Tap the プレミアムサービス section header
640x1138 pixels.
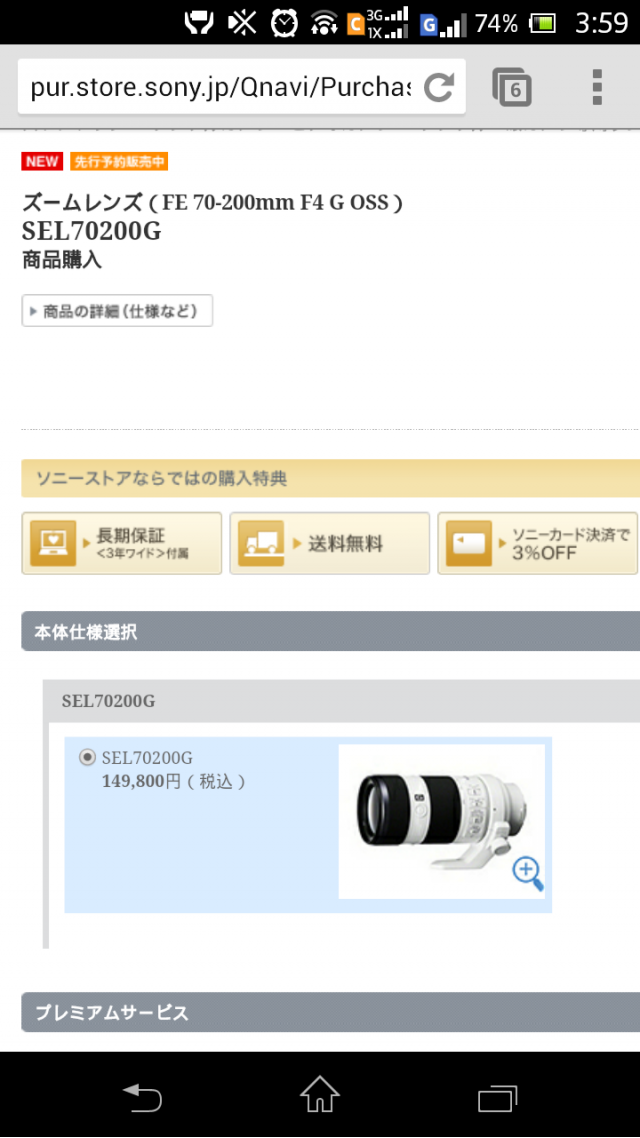tap(331, 1012)
